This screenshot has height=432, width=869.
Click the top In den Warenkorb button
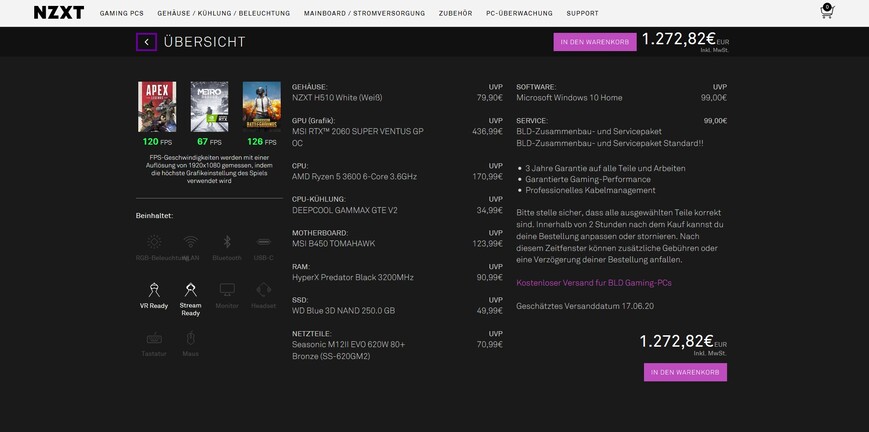pyautogui.click(x=595, y=42)
